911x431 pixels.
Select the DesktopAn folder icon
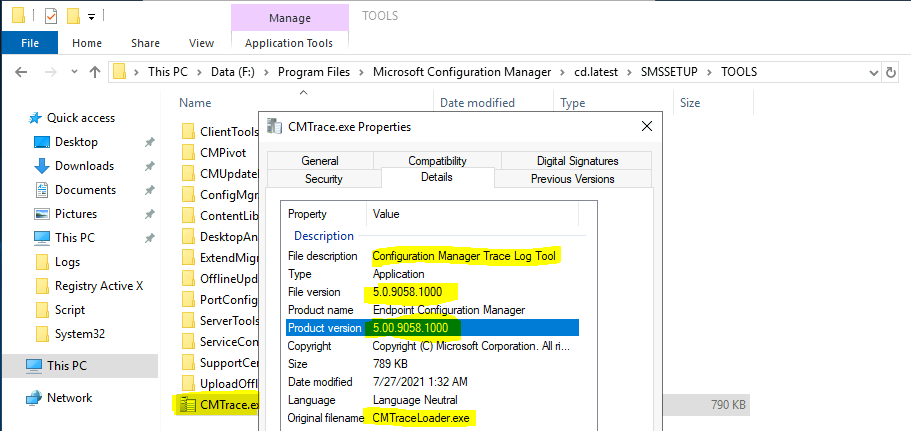[x=188, y=236]
